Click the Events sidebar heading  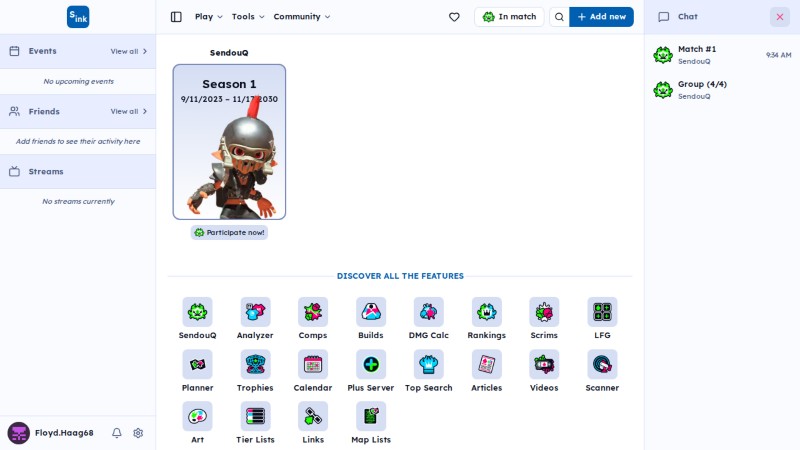[42, 51]
